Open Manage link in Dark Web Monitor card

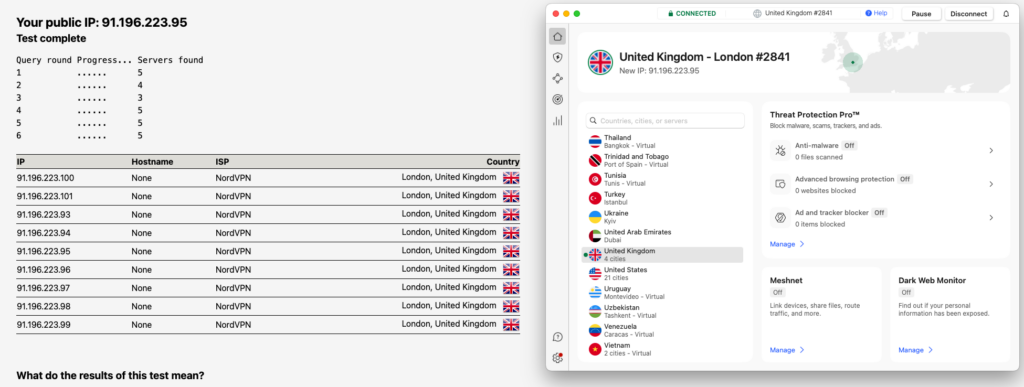click(x=916, y=350)
